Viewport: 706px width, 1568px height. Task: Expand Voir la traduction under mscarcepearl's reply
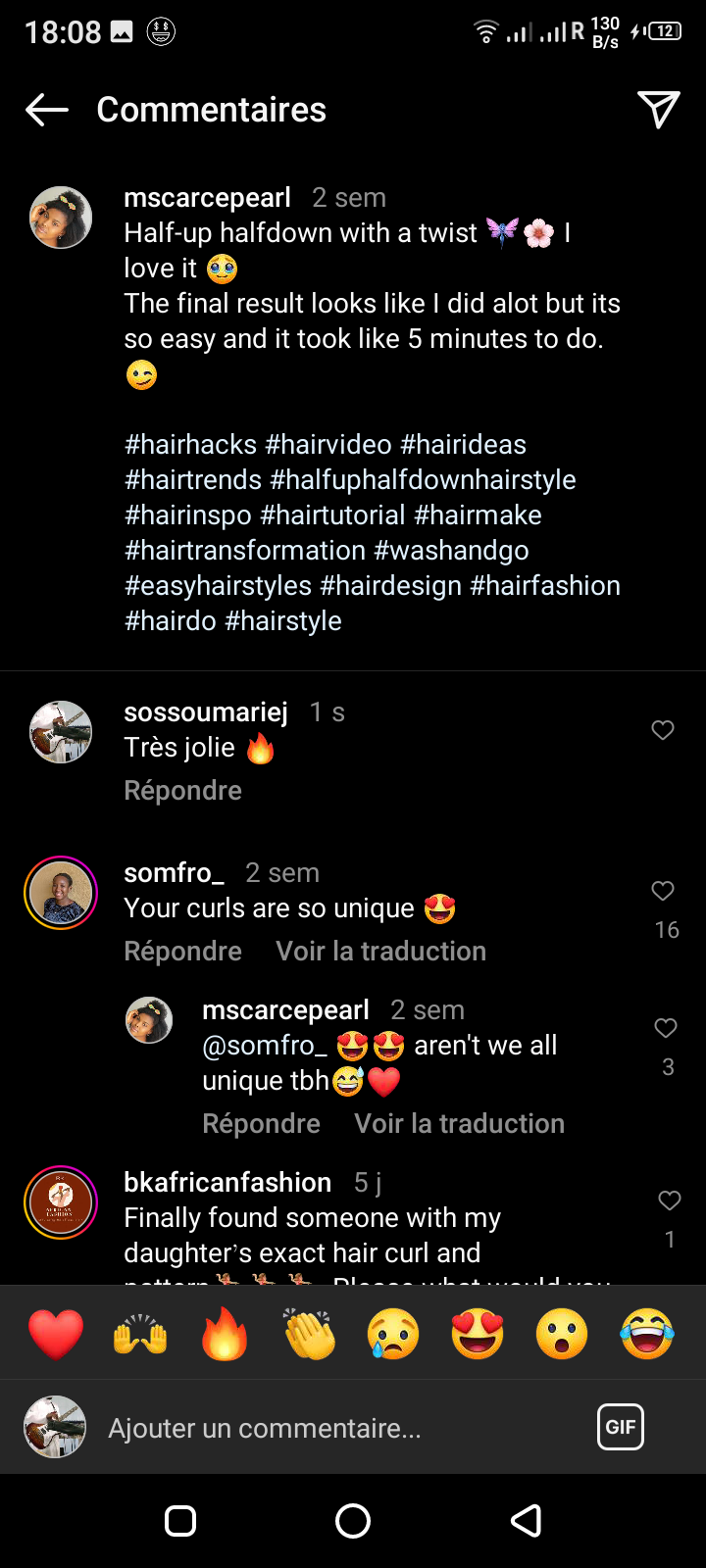(x=459, y=1124)
